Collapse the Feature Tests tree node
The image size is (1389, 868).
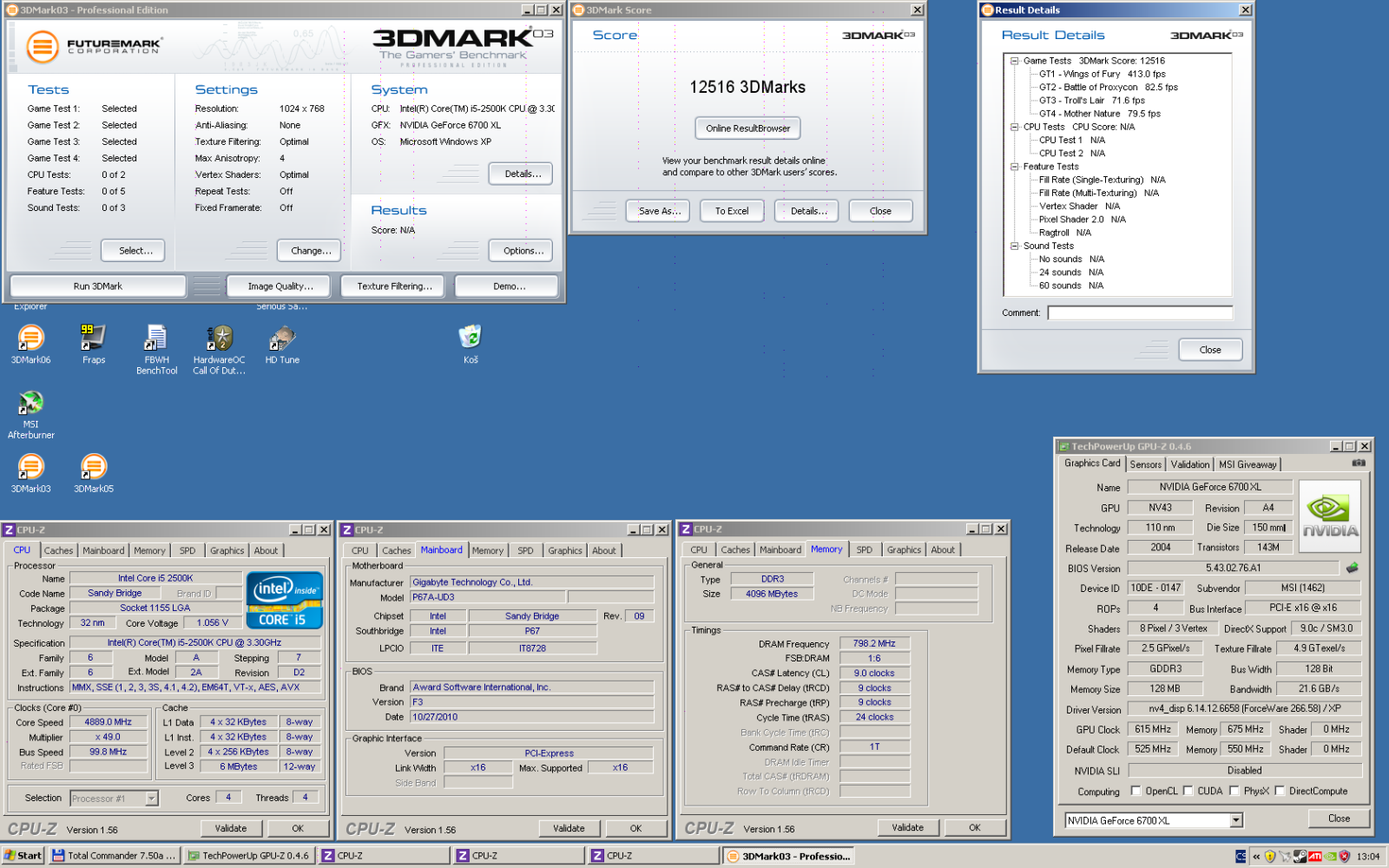(1014, 167)
